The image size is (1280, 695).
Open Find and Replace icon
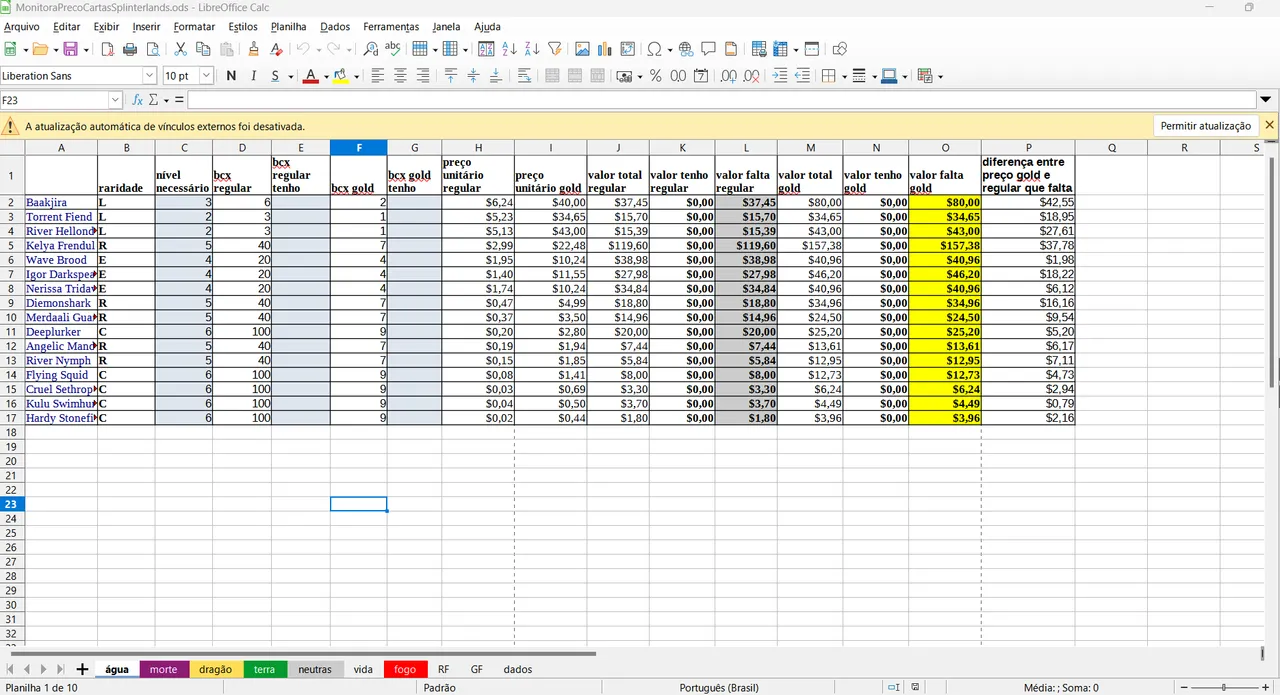[x=370, y=49]
